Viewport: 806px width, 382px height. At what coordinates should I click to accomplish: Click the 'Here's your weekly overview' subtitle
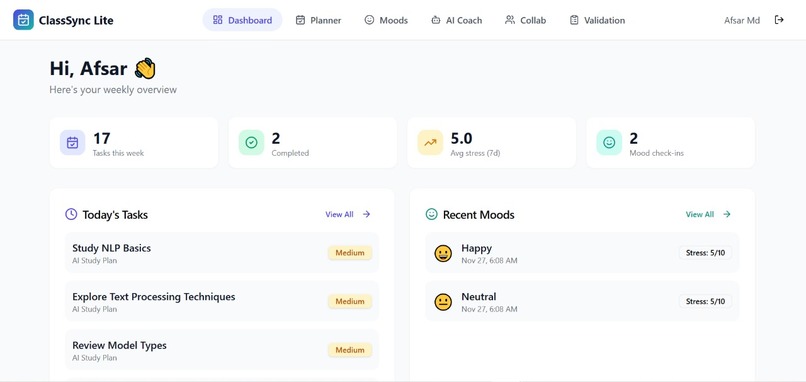point(113,89)
